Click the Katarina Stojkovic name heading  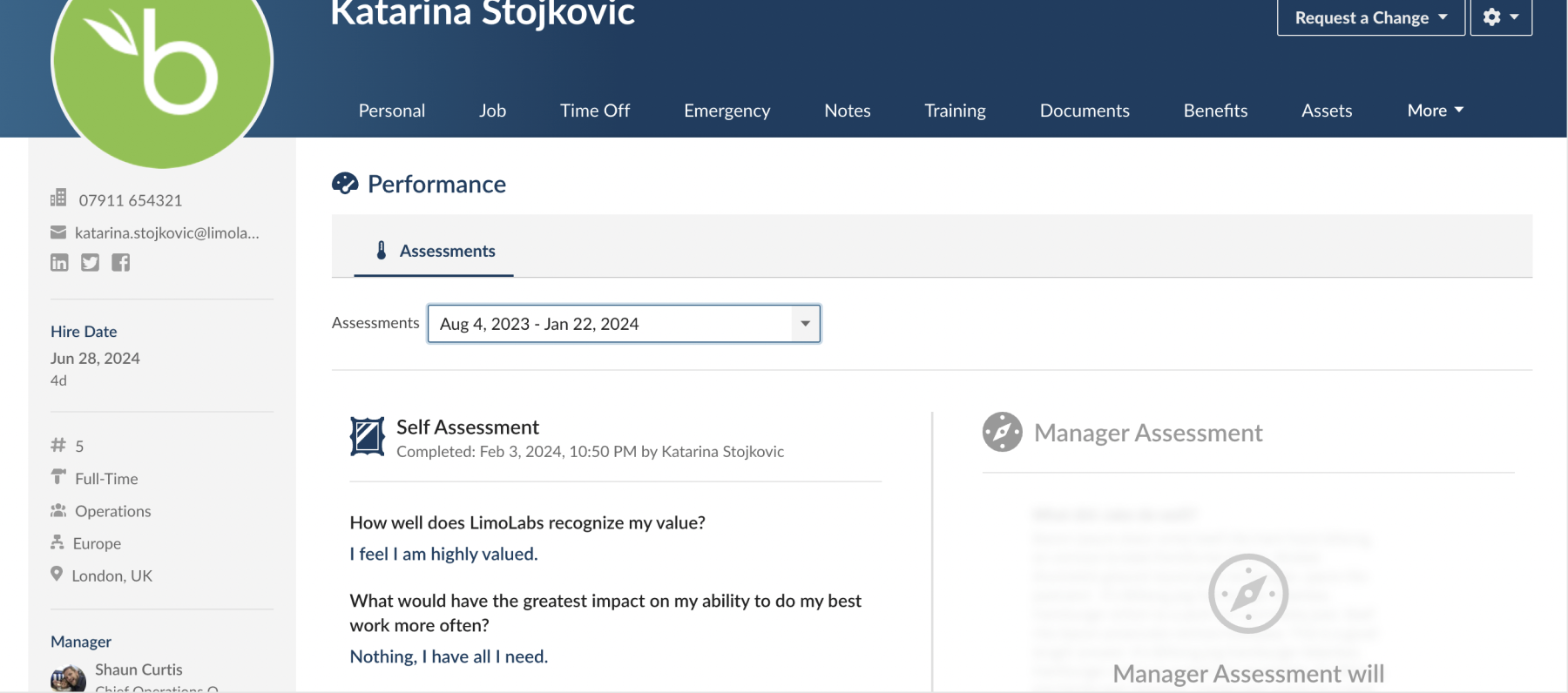(x=483, y=14)
